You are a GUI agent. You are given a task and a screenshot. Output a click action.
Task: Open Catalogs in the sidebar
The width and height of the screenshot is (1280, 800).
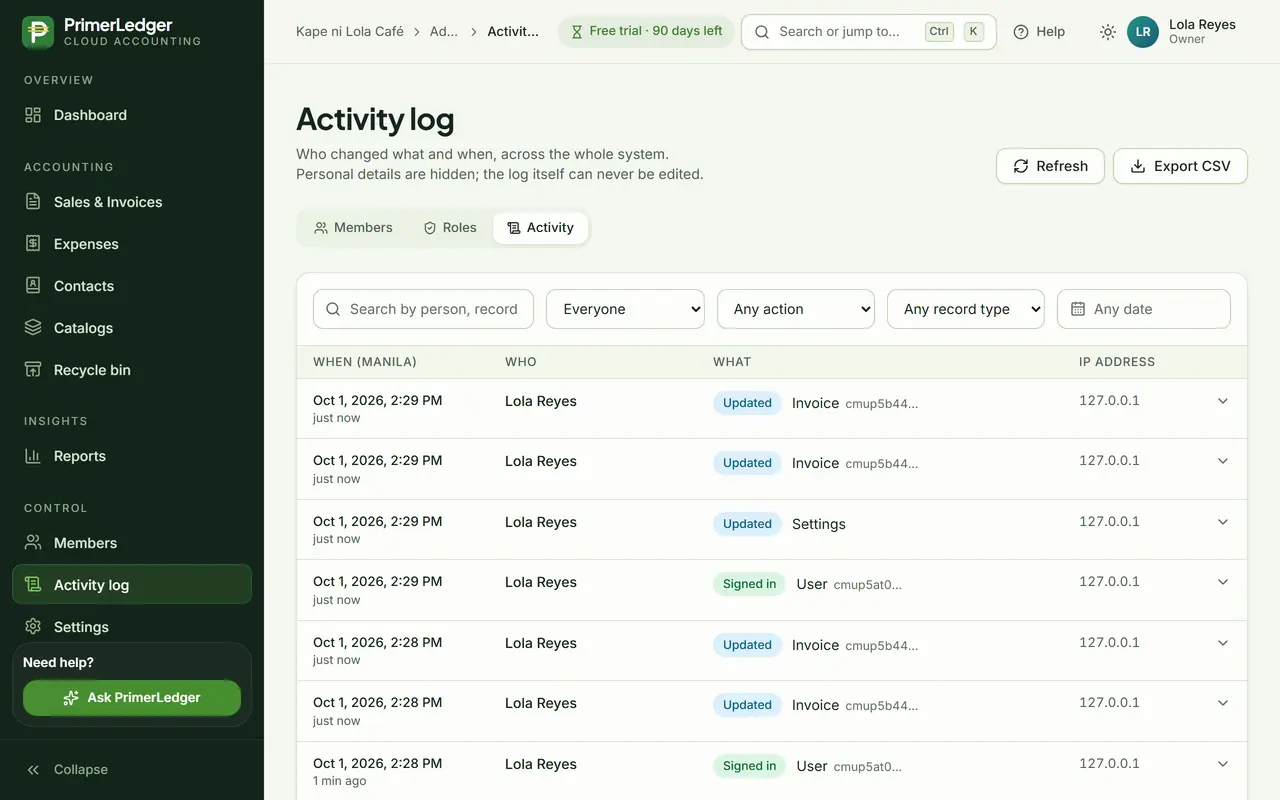pos(132,328)
